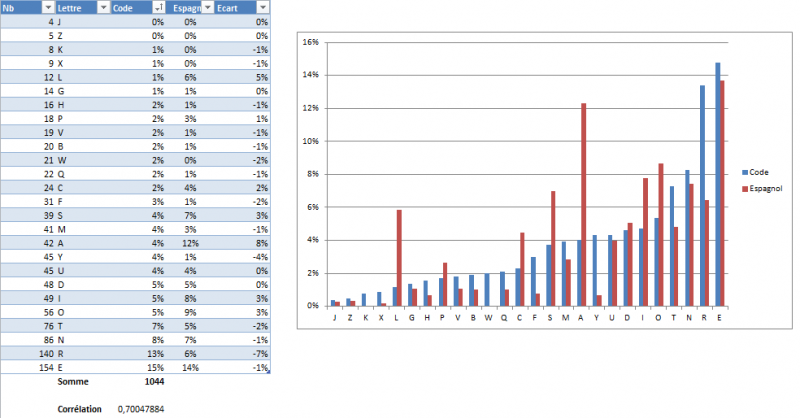Click the 16% label on vertical axis

310,43
